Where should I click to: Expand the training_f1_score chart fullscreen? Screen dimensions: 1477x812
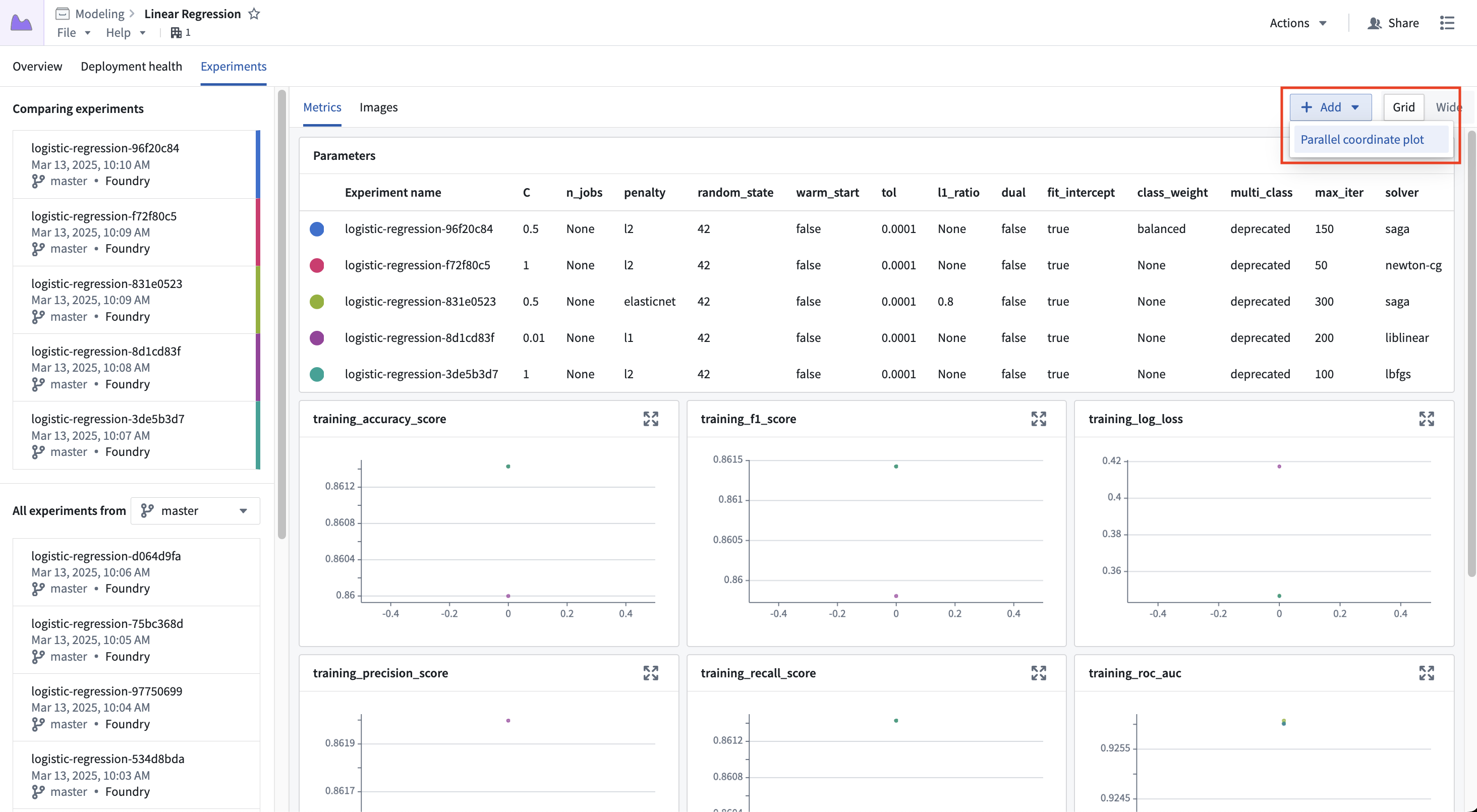tap(1038, 419)
